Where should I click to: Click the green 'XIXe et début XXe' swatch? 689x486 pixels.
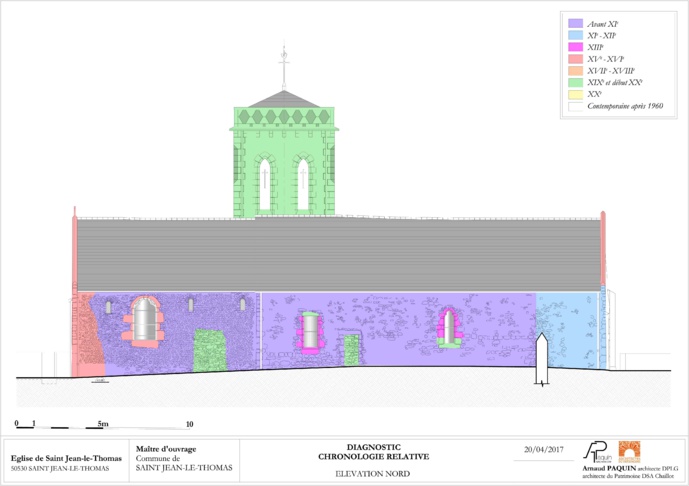(575, 81)
